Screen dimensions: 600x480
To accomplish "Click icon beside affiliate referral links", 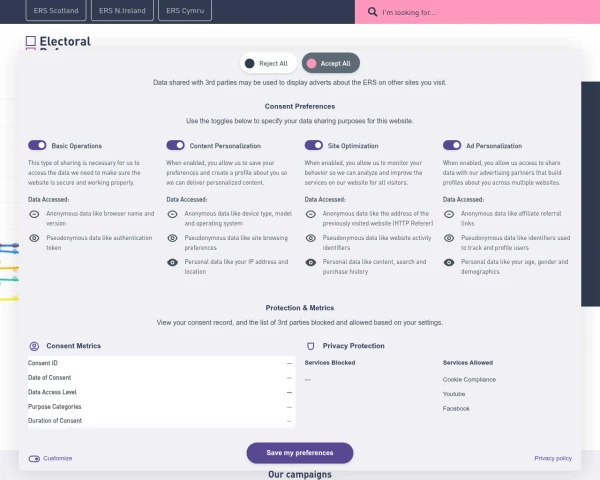I will (448, 214).
